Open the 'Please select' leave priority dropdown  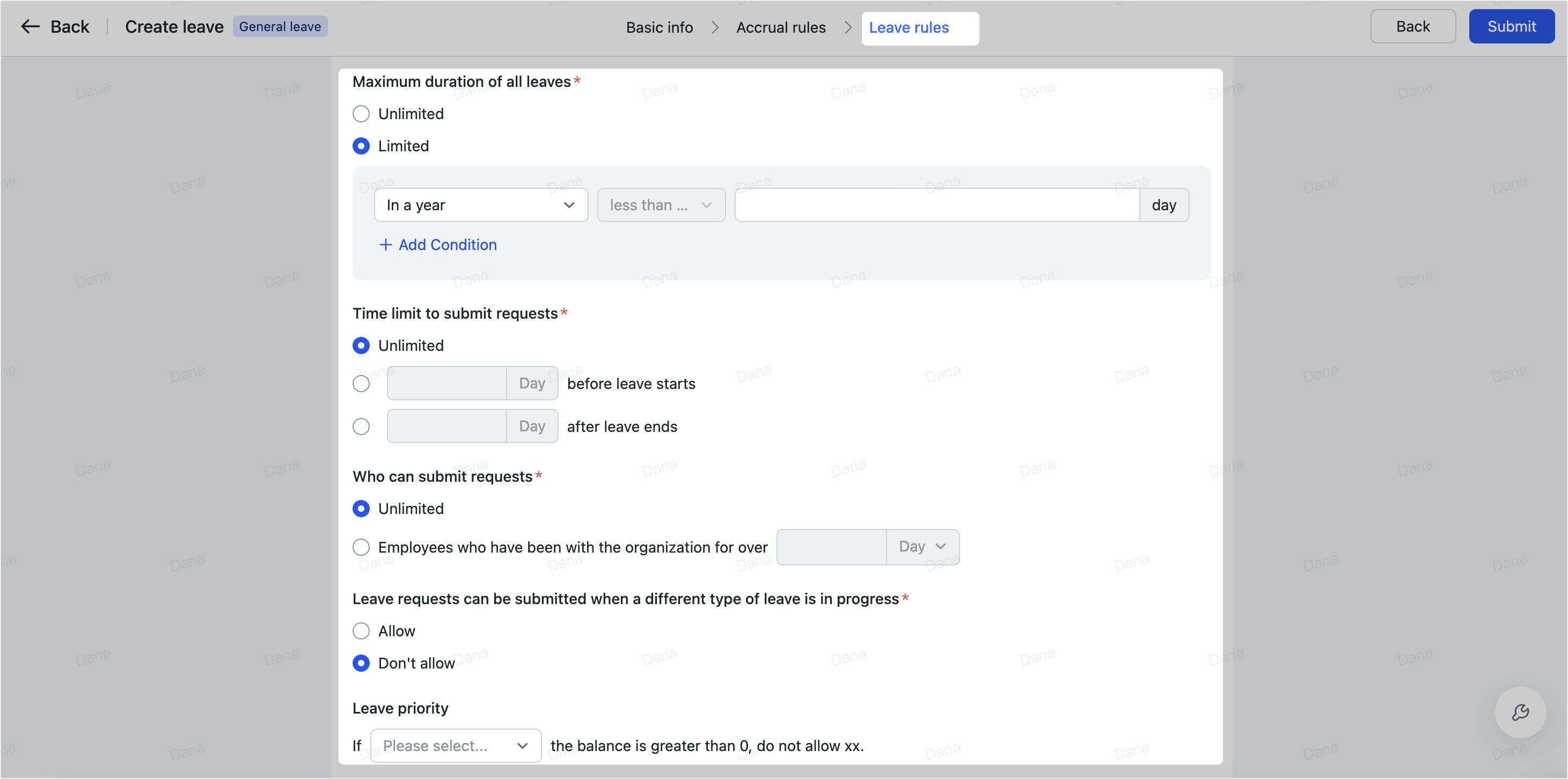[455, 745]
